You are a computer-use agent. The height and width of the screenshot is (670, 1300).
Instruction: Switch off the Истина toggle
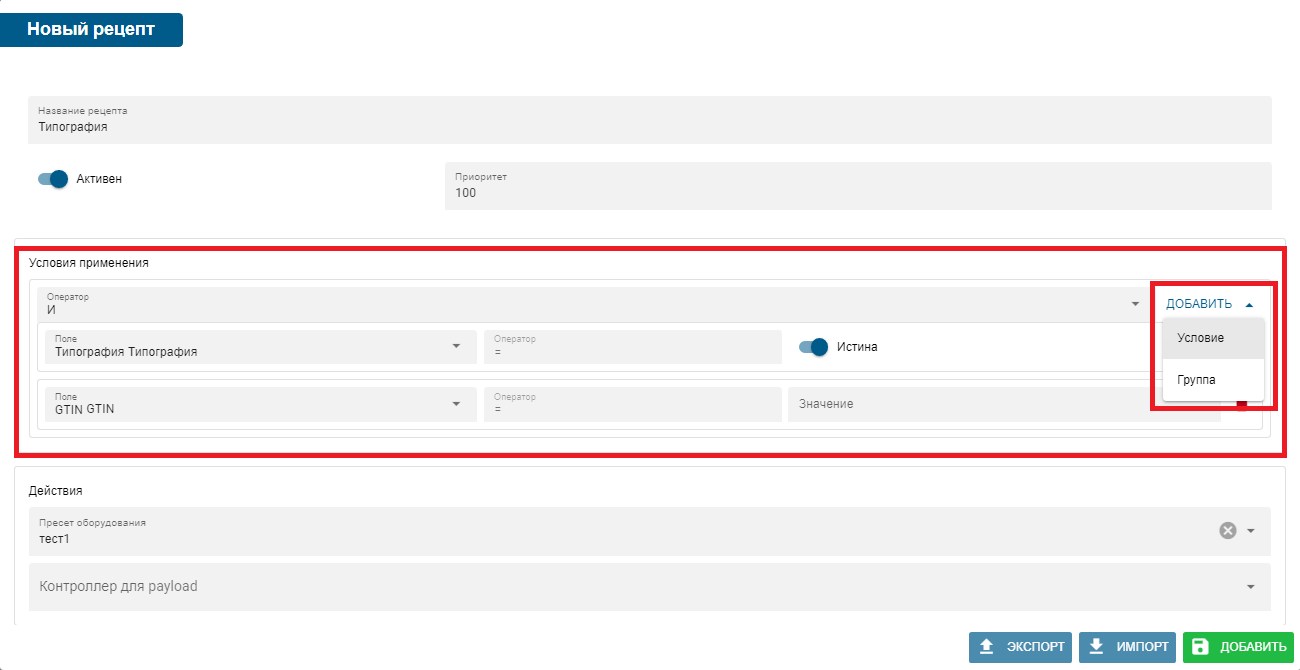coord(814,347)
